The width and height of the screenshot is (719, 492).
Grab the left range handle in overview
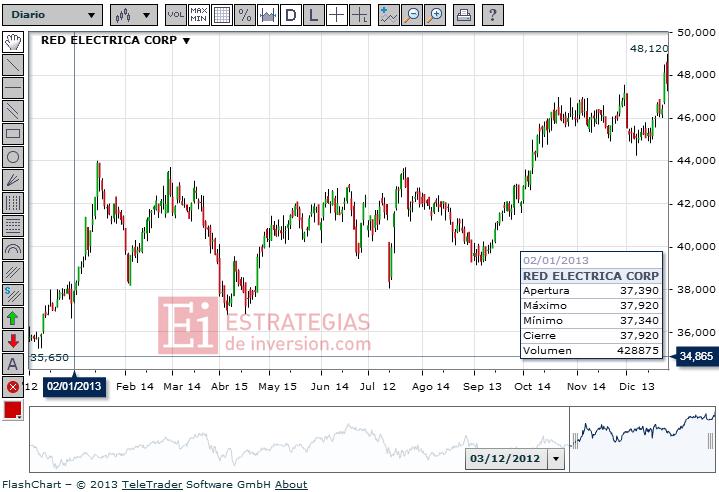(x=574, y=441)
